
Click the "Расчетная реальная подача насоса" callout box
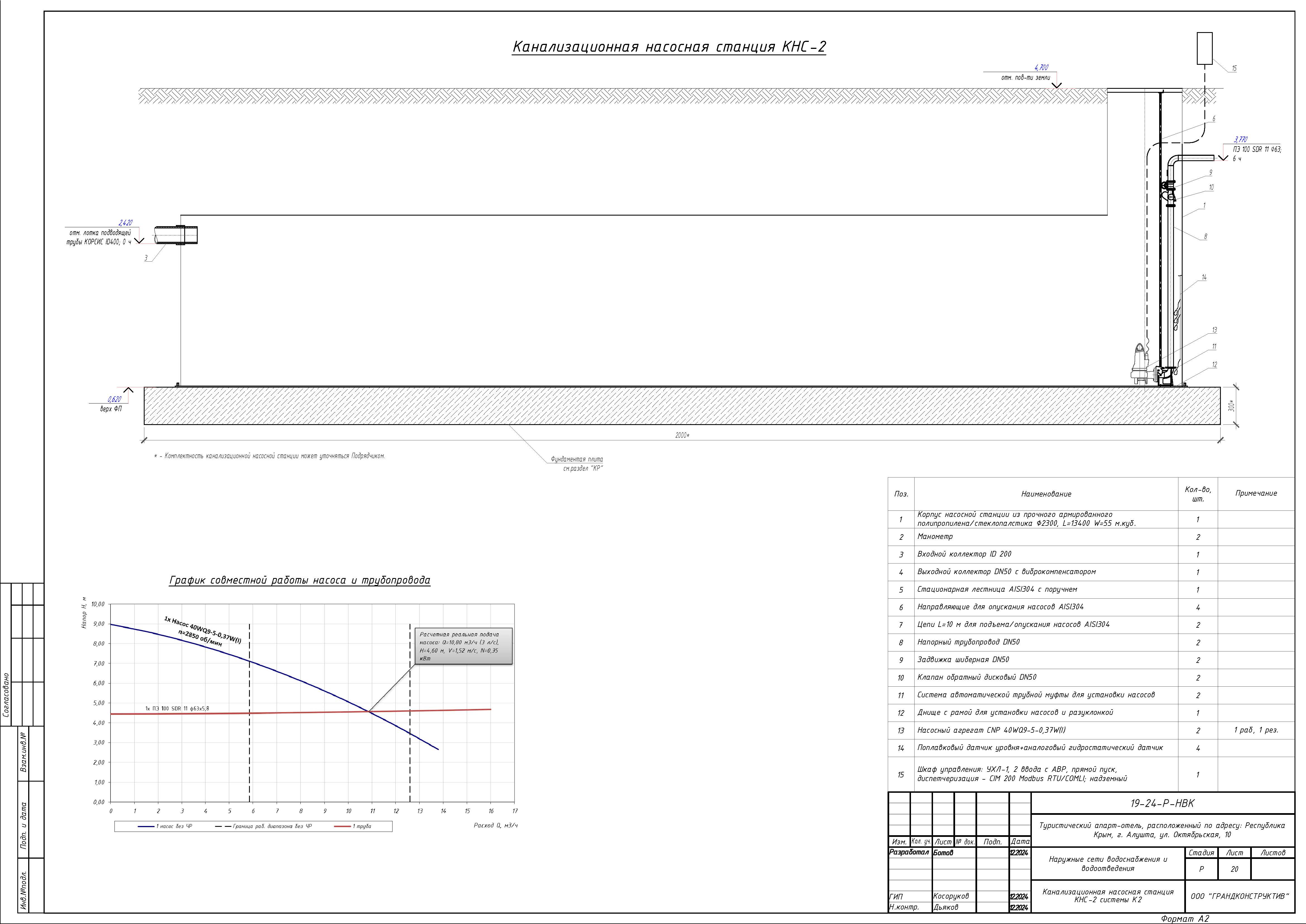click(464, 646)
